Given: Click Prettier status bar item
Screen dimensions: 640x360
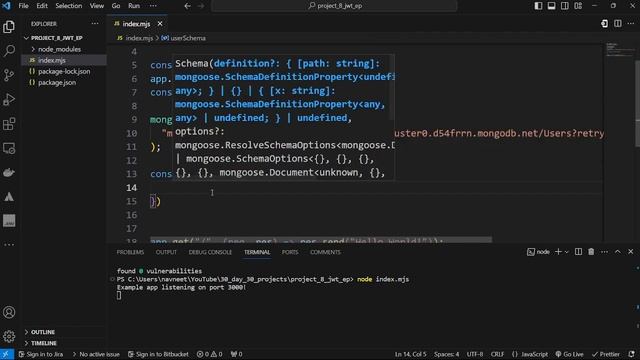Looking at the screenshot, I should coord(606,354).
